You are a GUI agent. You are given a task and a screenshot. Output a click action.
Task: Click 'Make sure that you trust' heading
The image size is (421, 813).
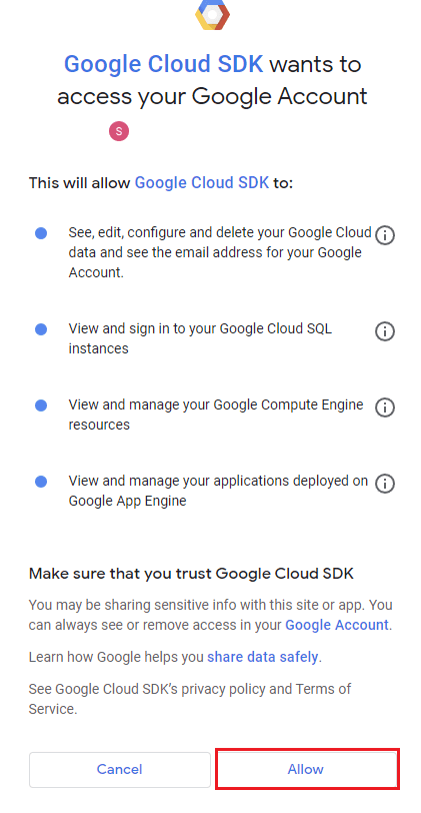(191, 573)
